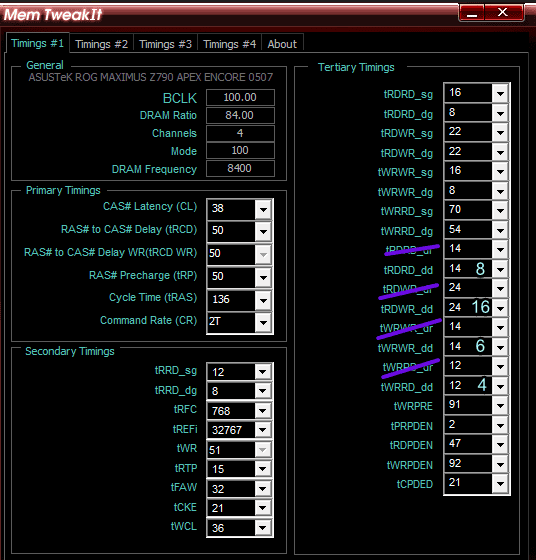Expand the Command Rate (CR) dropdown

tap(264, 322)
